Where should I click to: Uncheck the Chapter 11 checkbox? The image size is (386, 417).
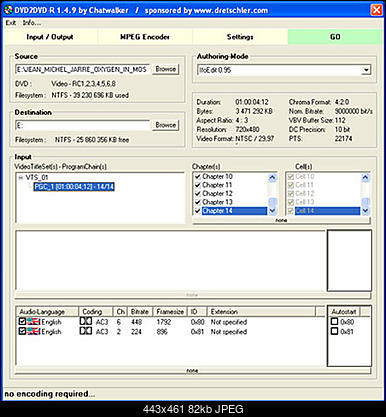tap(197, 185)
